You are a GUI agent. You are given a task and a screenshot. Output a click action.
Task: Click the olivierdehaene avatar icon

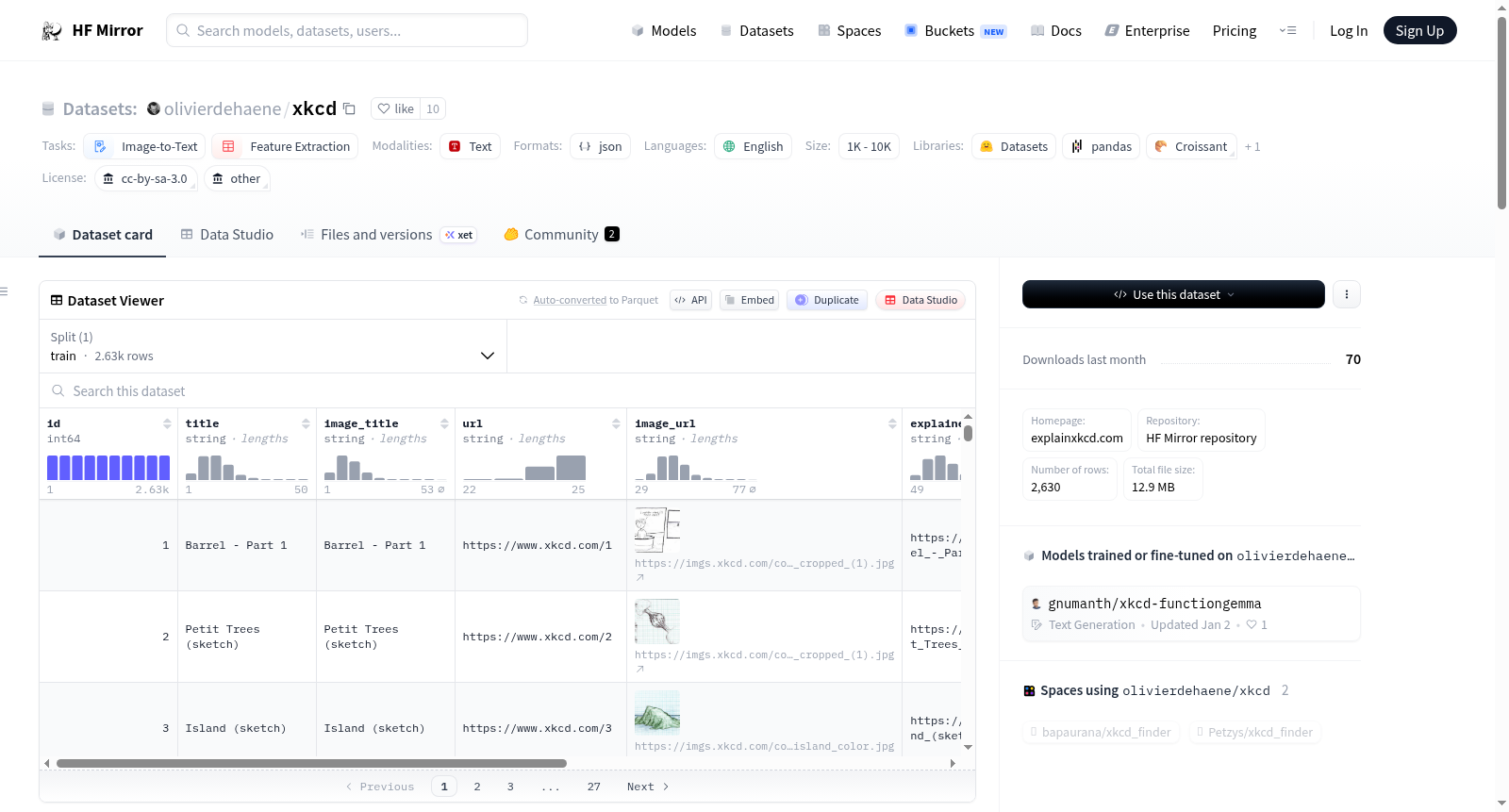point(154,108)
